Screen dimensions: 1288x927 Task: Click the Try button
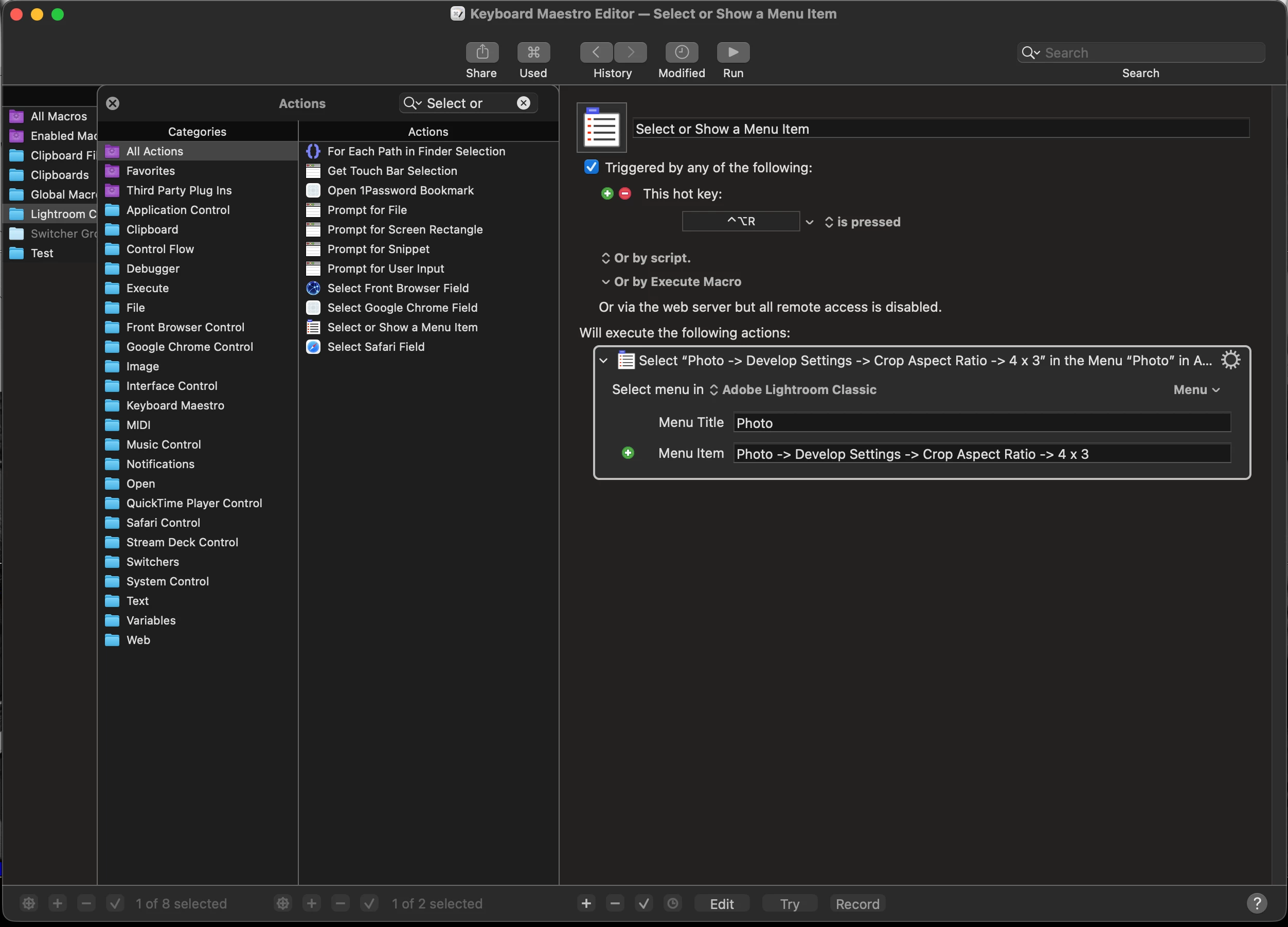[x=789, y=903]
